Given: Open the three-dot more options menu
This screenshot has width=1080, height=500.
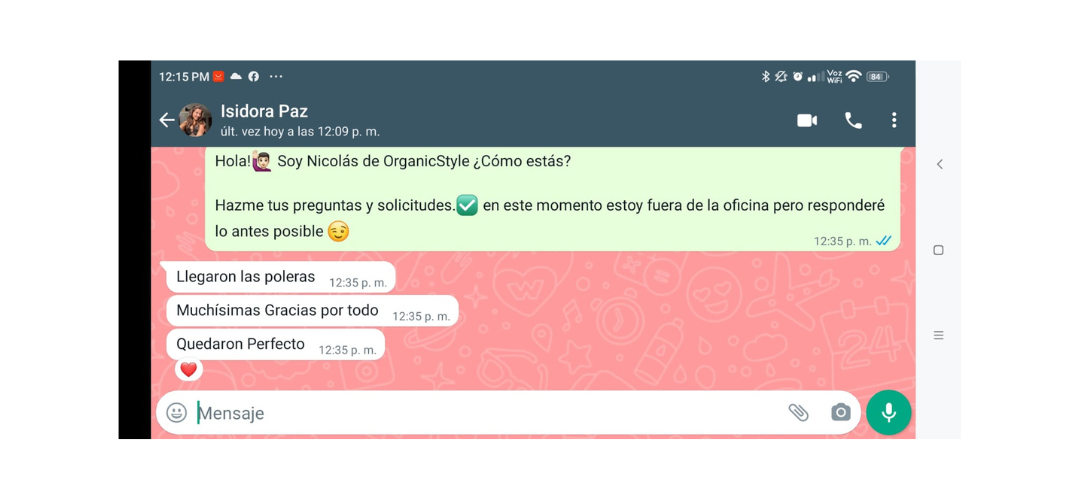Looking at the screenshot, I should click(893, 121).
